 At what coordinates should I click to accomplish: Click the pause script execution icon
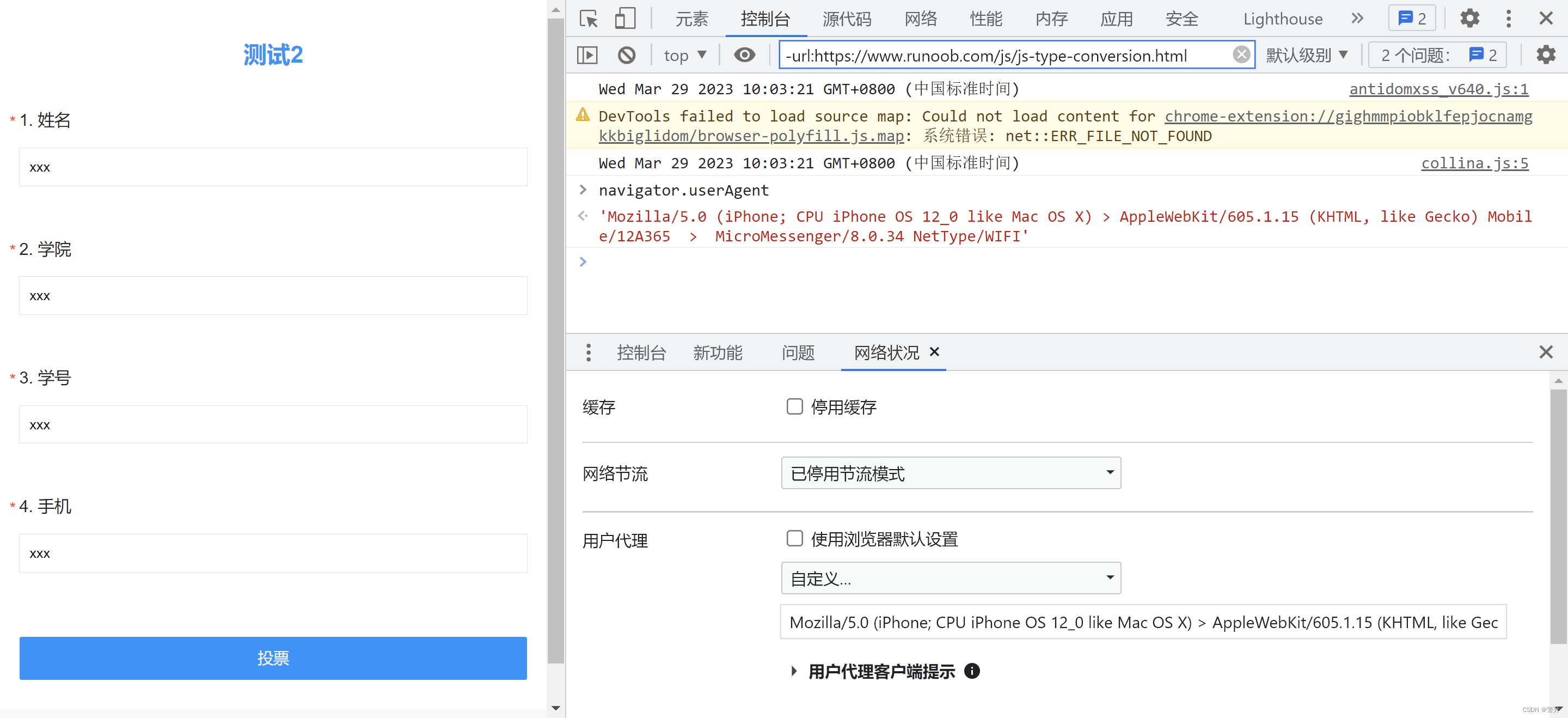[588, 55]
